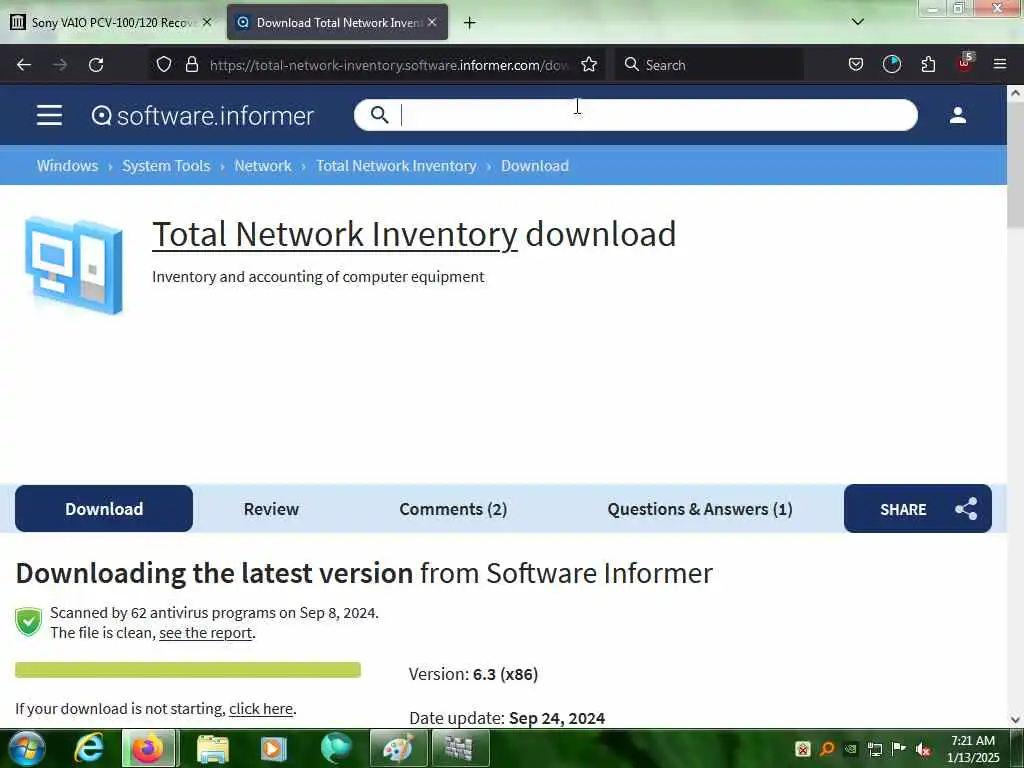Open a new browser tab

point(470,23)
